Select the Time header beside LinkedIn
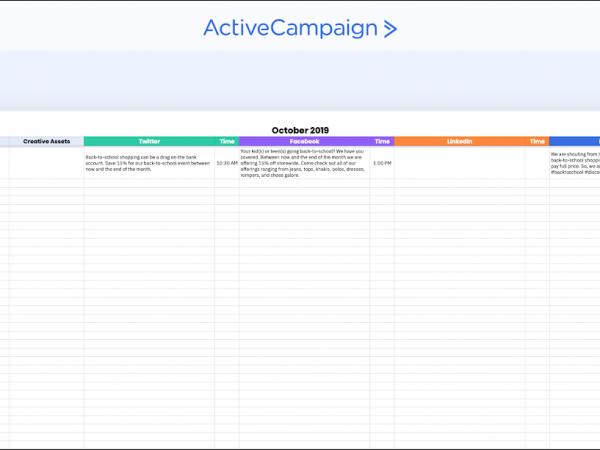 click(537, 142)
